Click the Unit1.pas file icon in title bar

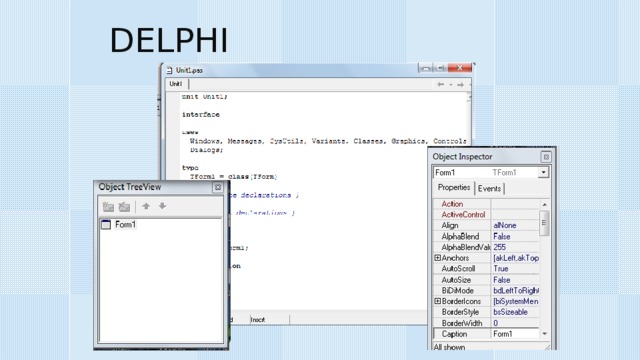[169, 70]
